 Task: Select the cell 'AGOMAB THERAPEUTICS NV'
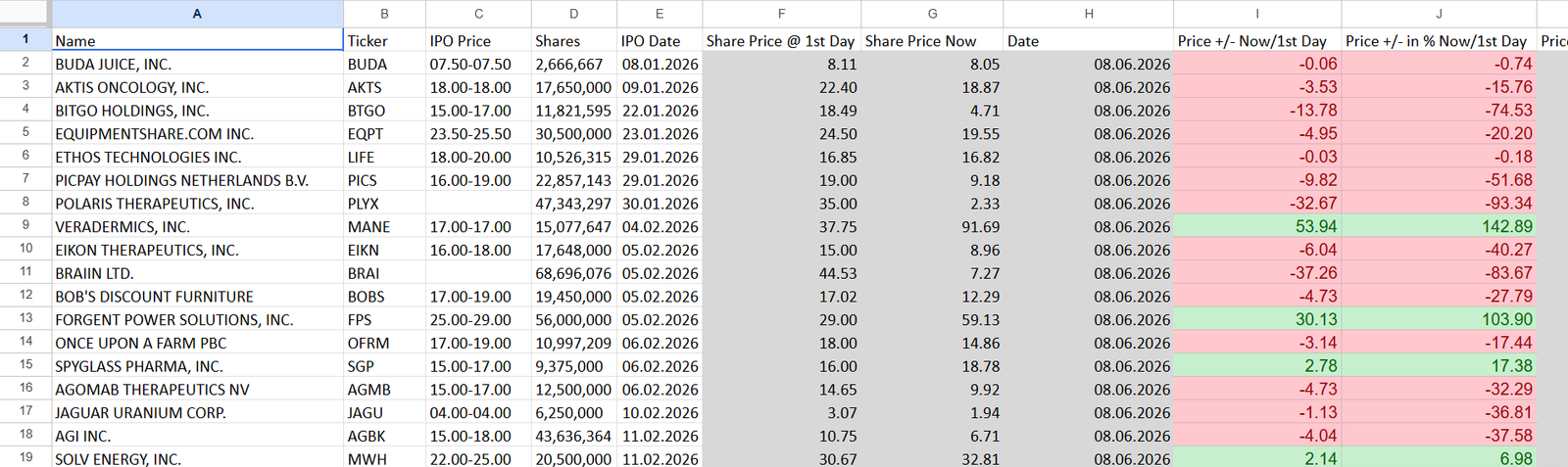[197, 390]
